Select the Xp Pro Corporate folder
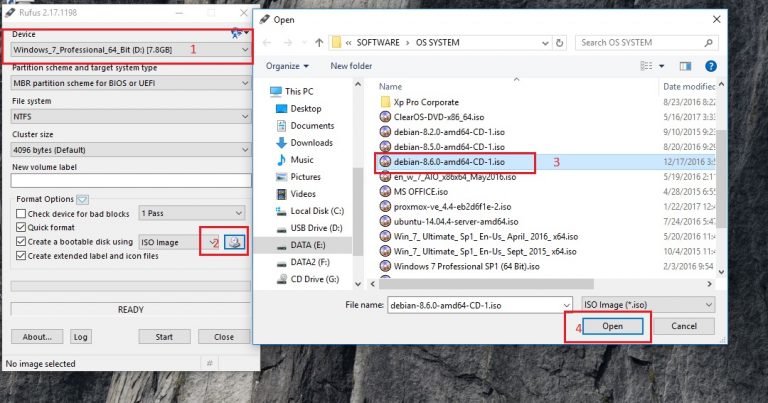The image size is (768, 403). coord(420,102)
